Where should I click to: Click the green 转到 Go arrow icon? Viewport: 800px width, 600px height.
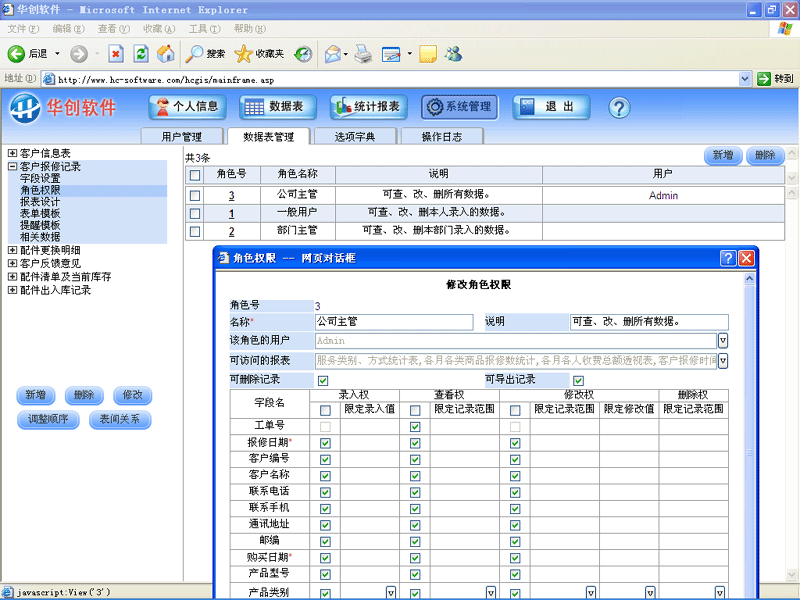[x=764, y=79]
